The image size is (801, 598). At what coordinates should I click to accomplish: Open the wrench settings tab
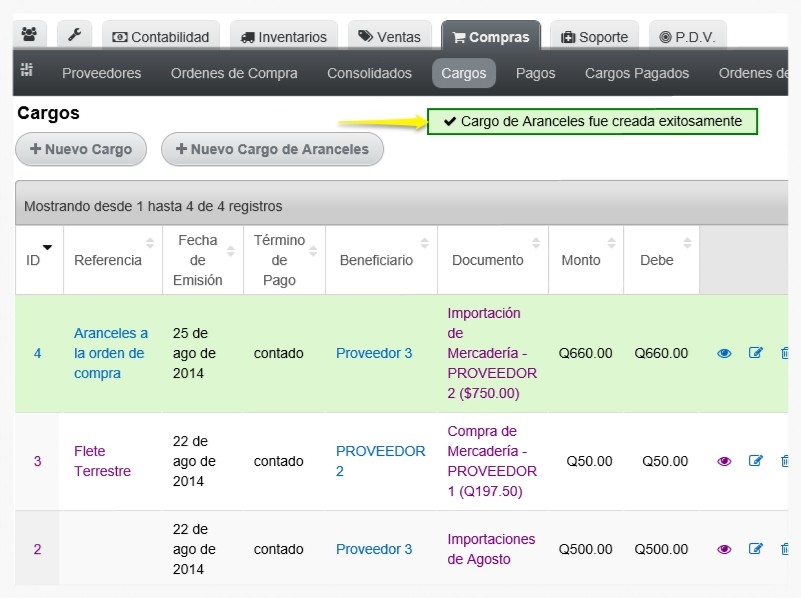[x=74, y=35]
